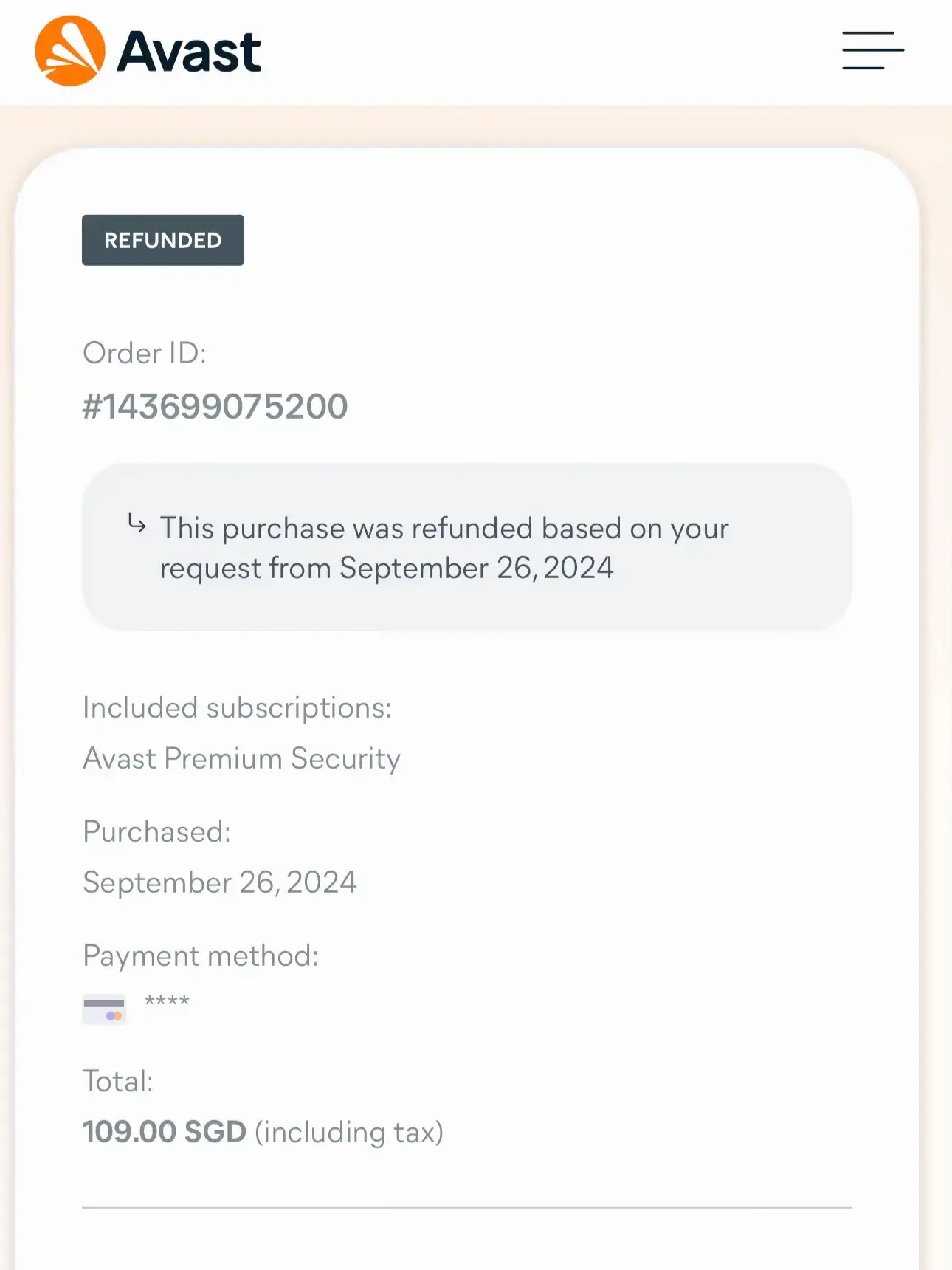Screen dimensions: 952x1270
Task: Click the Avast wordmark text
Action: (189, 52)
